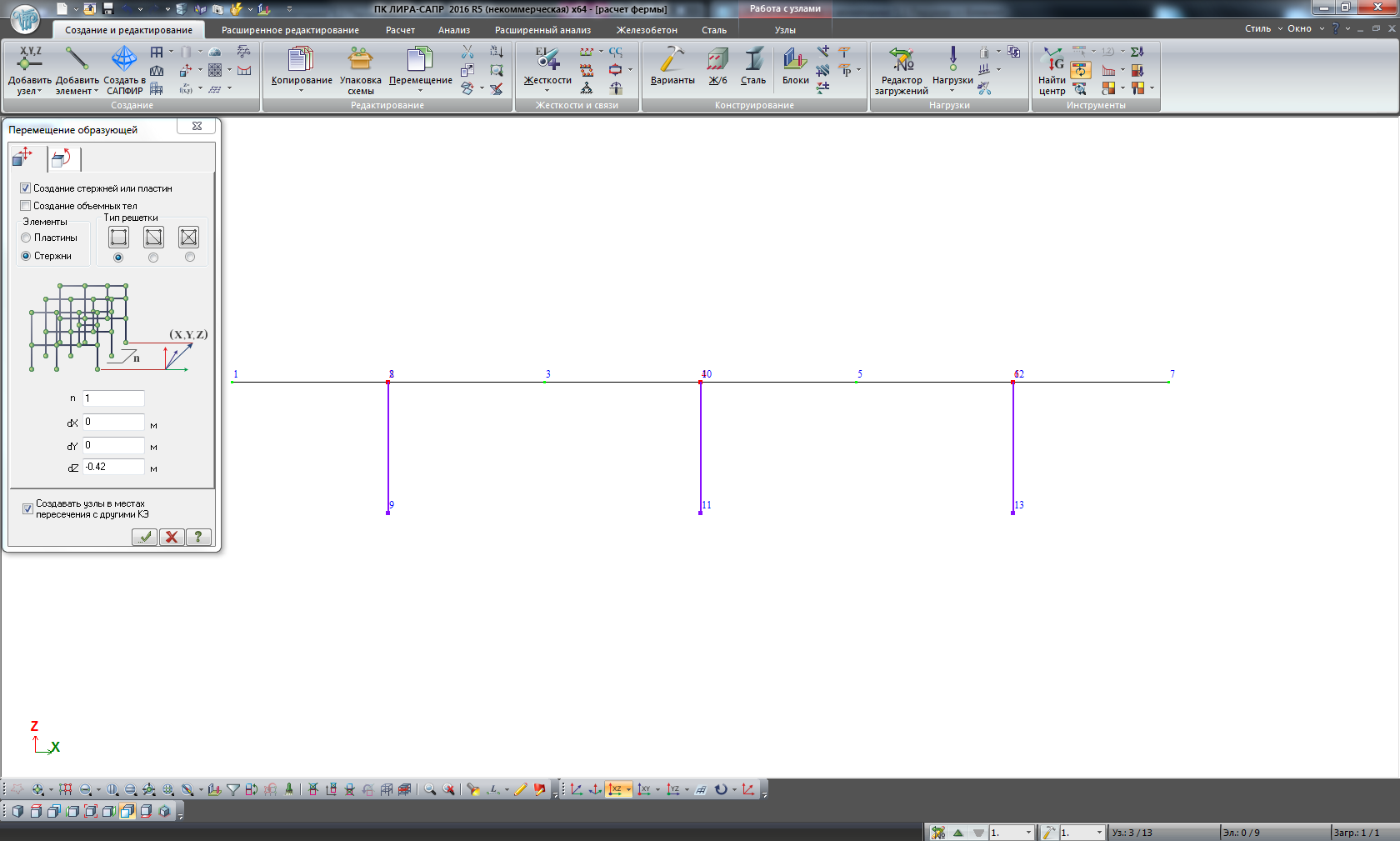
Task: Click the Варианты hammer icon
Action: (672, 59)
